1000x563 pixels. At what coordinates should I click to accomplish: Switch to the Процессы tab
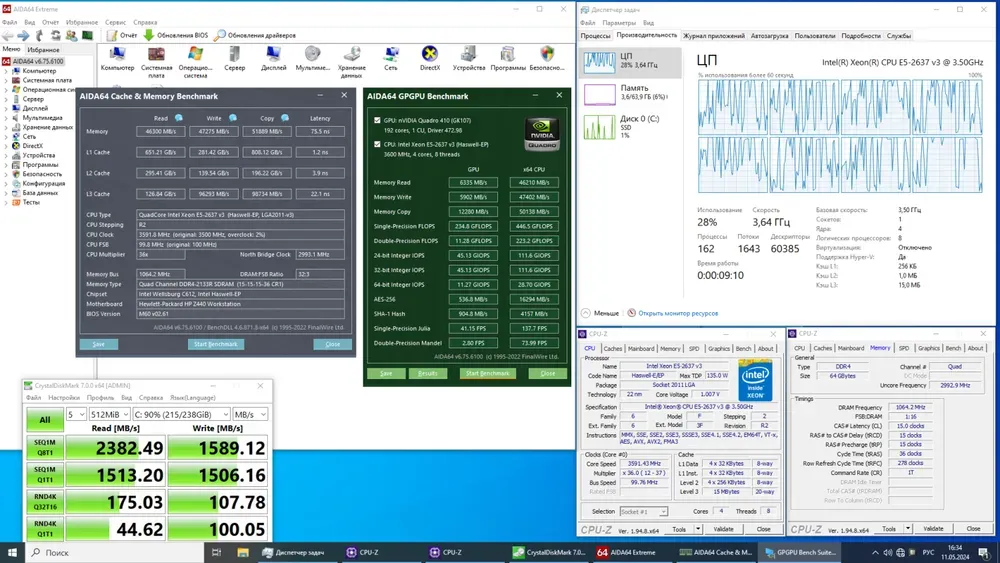tap(596, 35)
